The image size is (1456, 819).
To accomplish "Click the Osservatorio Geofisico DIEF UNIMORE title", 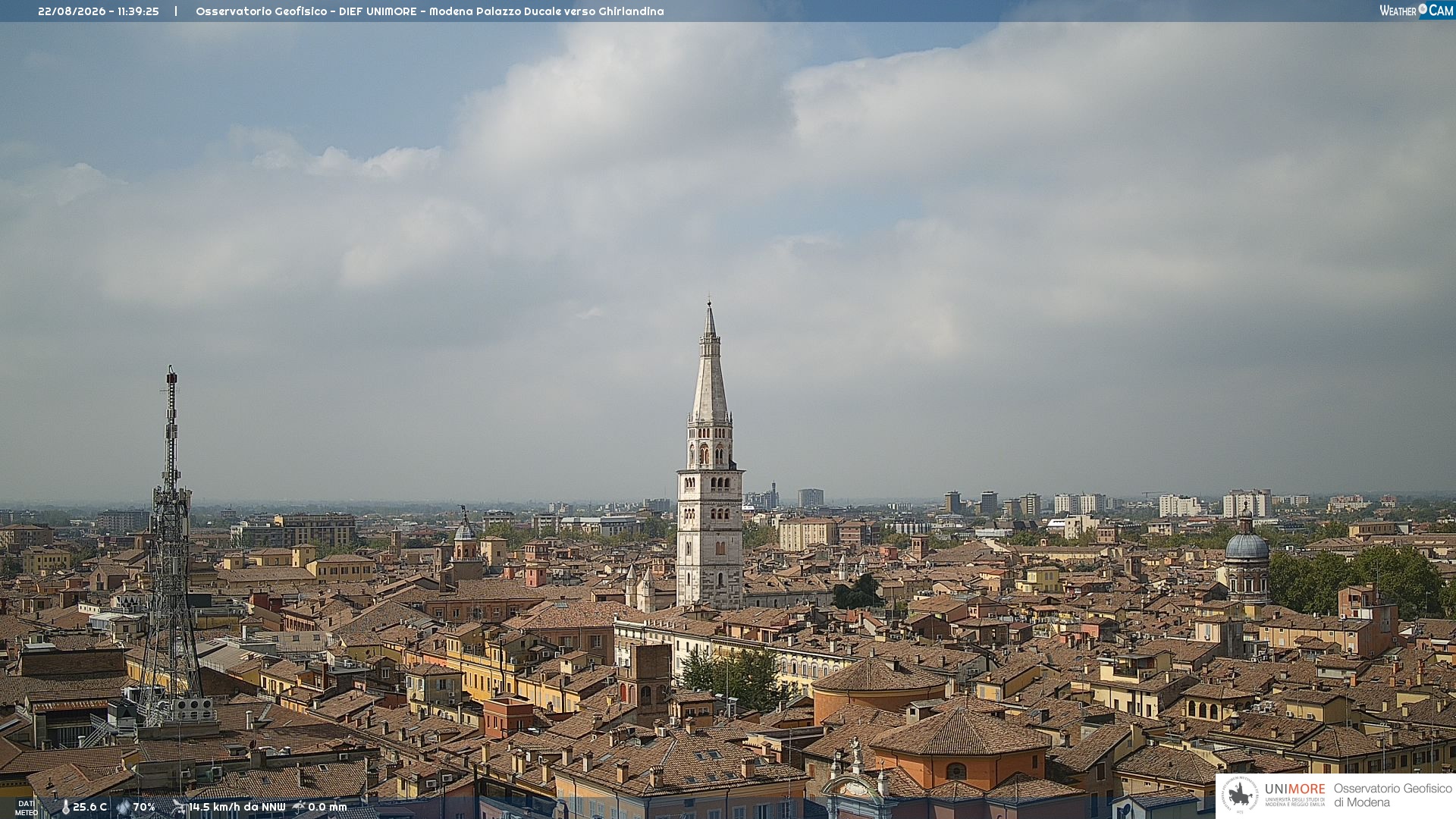I will point(429,11).
